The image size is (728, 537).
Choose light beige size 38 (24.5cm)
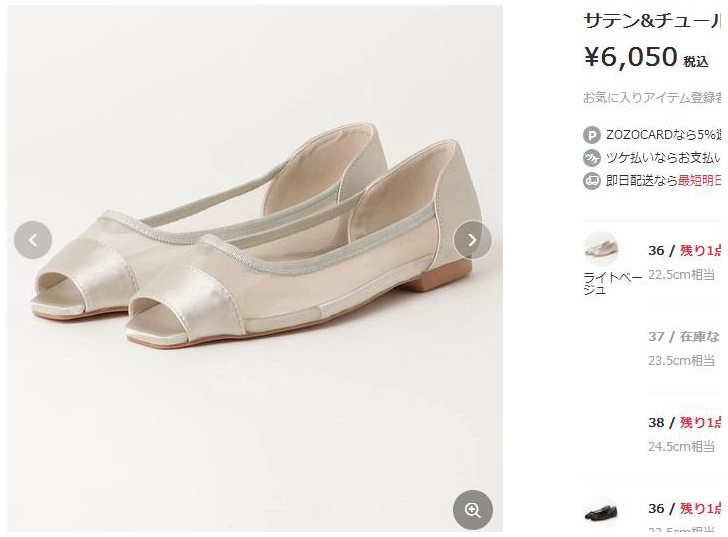coord(685,433)
